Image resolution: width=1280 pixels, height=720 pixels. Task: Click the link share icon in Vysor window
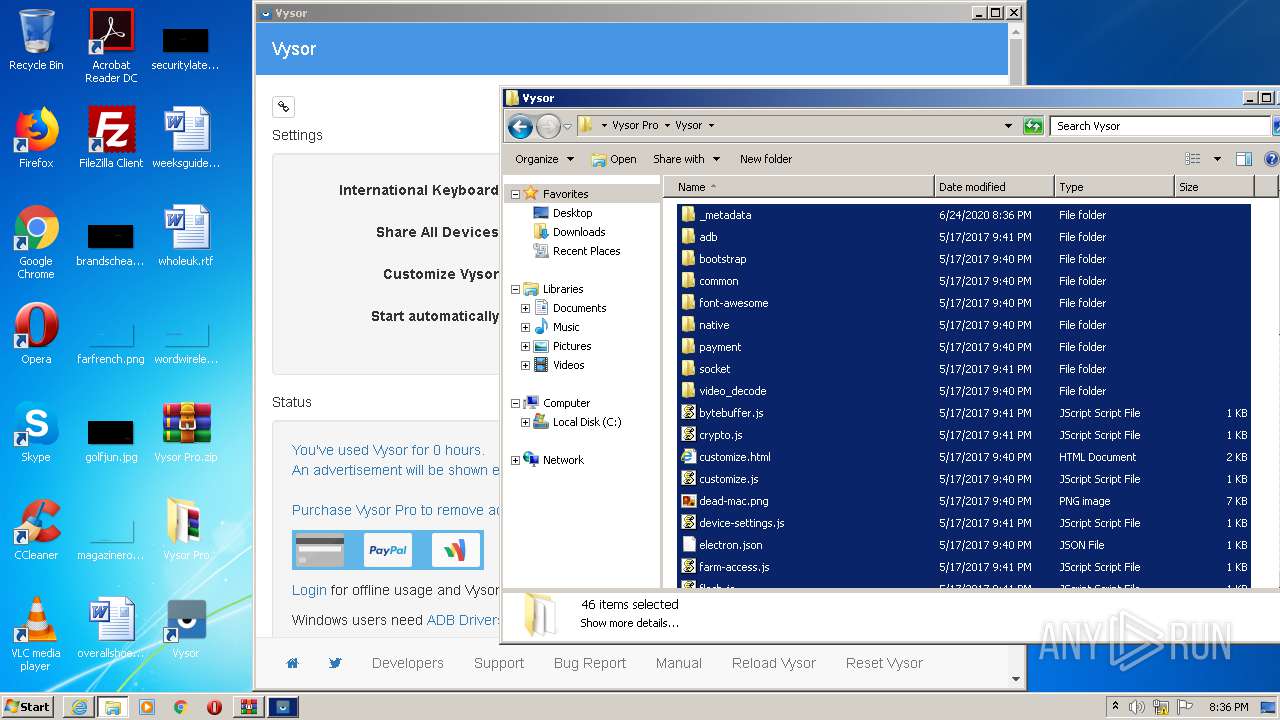(x=283, y=106)
